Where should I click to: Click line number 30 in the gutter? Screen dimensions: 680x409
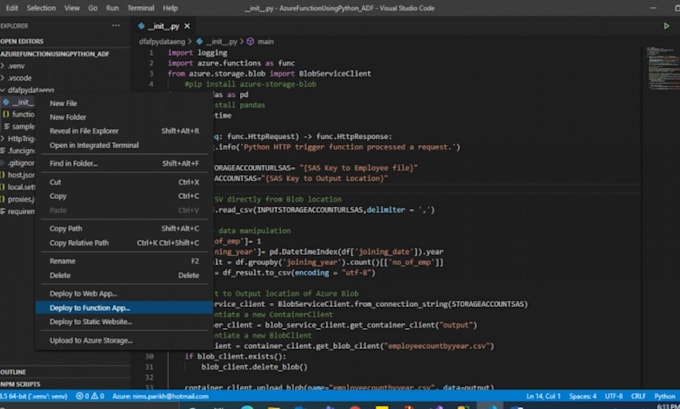(x=149, y=357)
